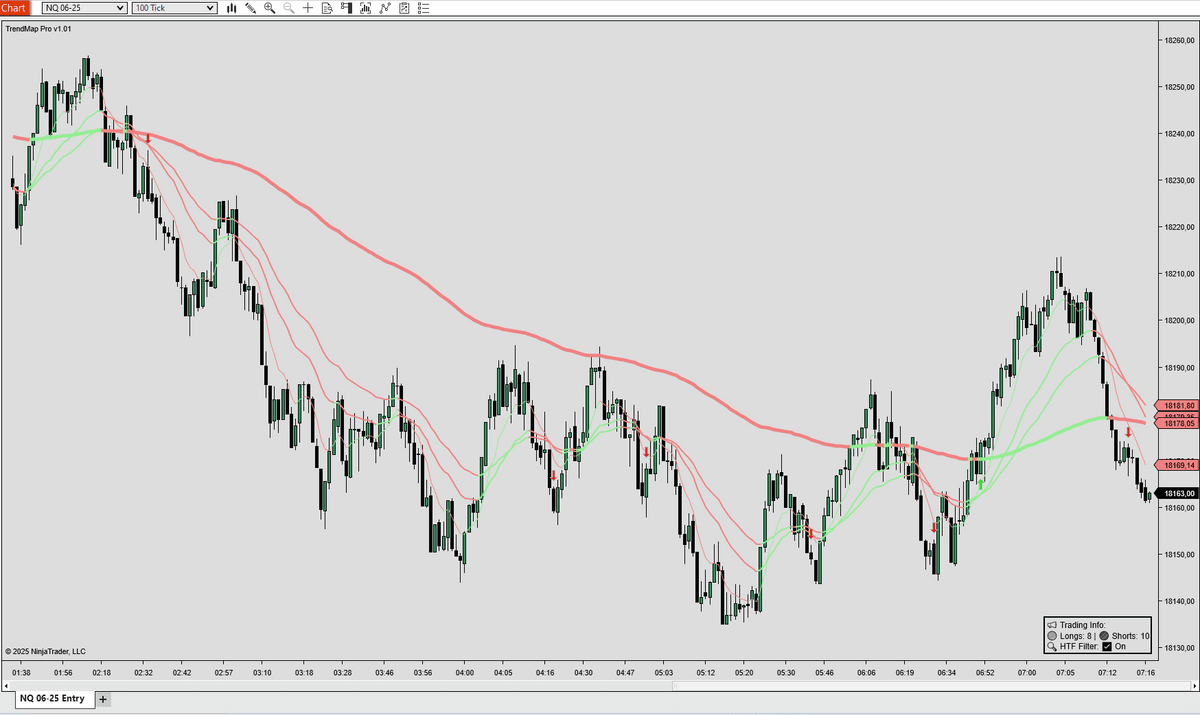This screenshot has height=715, width=1200.
Task: Expand the NQ 06-25 instrument dropdown
Action: tap(121, 8)
